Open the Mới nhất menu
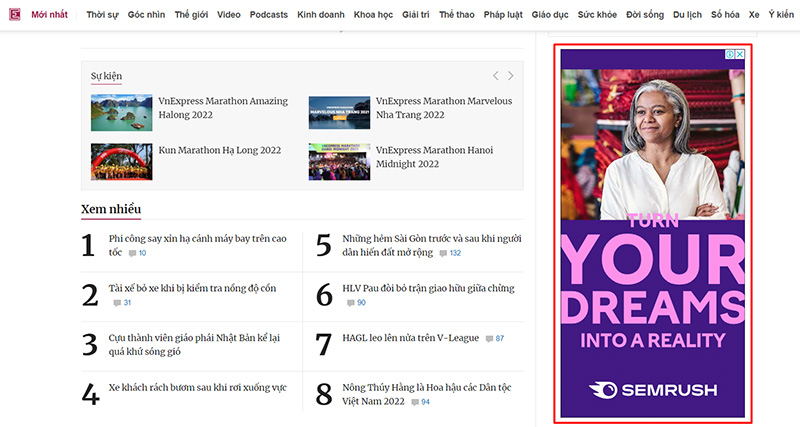 pos(49,14)
